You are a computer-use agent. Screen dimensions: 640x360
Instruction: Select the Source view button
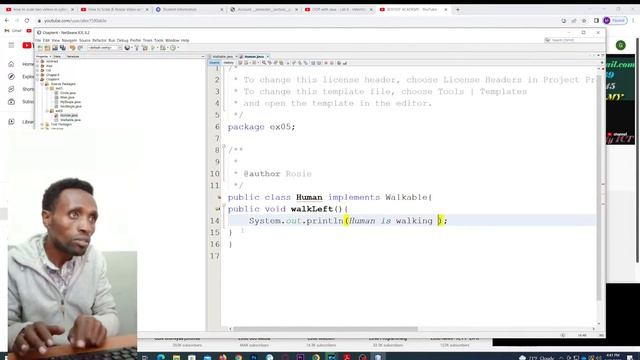click(214, 63)
